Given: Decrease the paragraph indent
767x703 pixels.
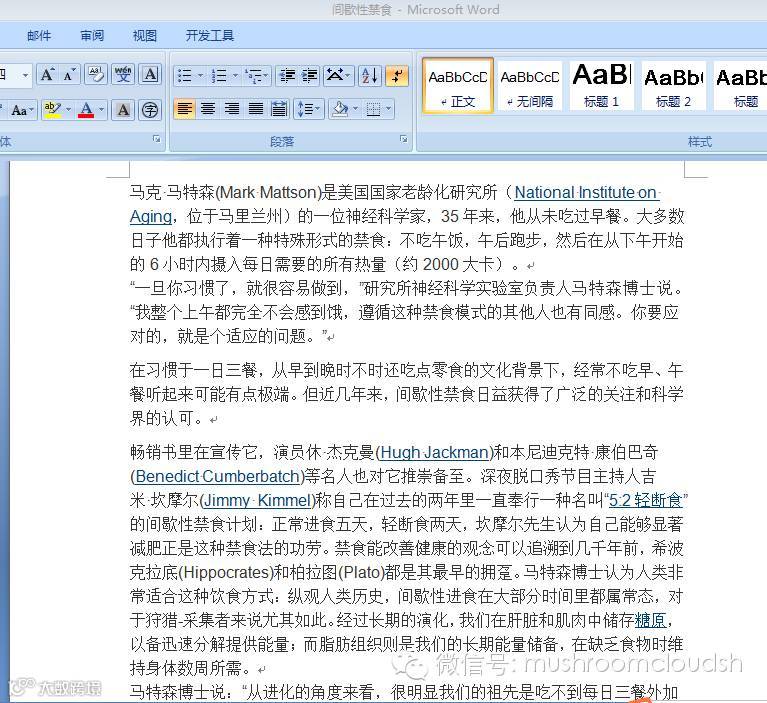Looking at the screenshot, I should tap(287, 76).
